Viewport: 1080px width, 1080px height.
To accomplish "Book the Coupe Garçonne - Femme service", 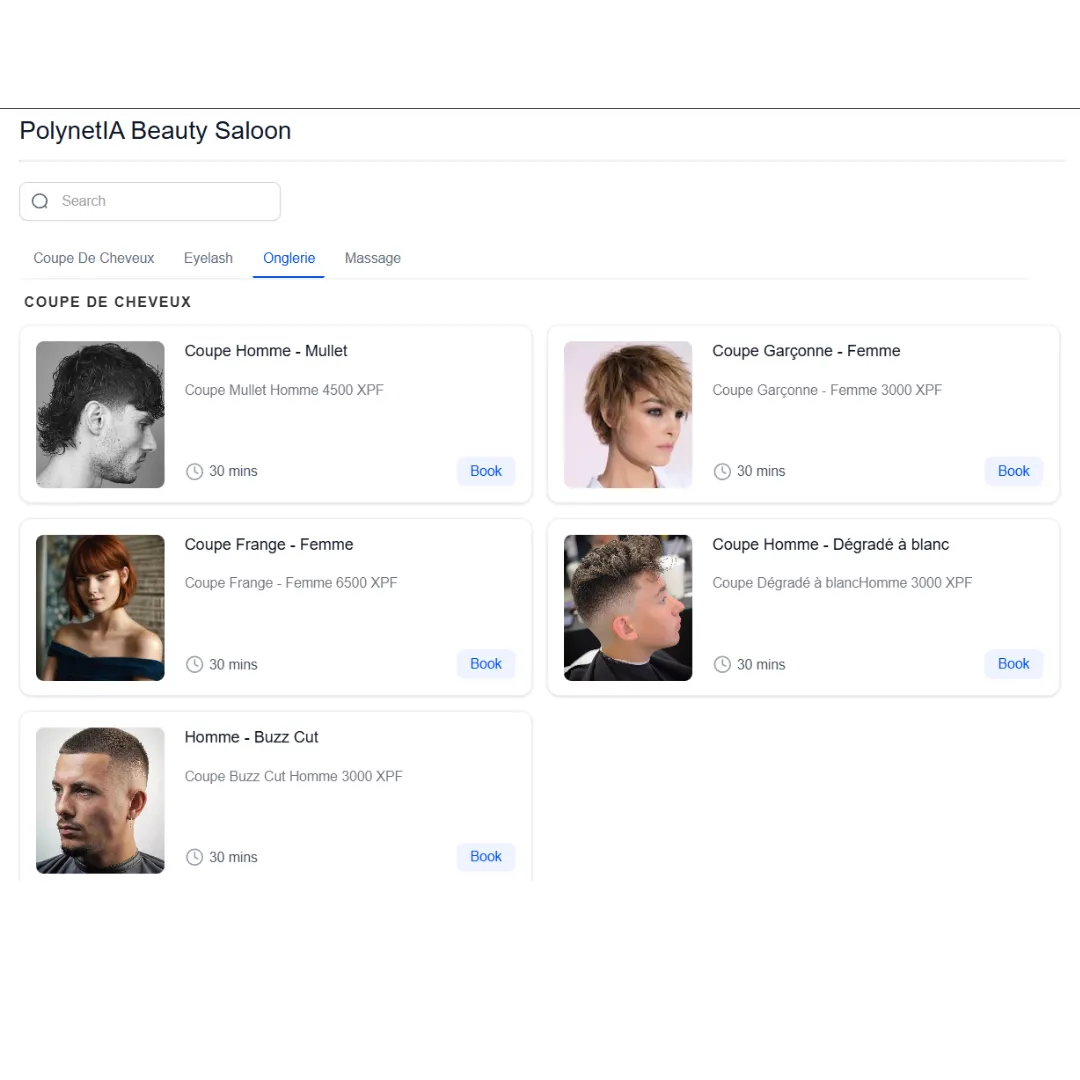I will click(1013, 471).
